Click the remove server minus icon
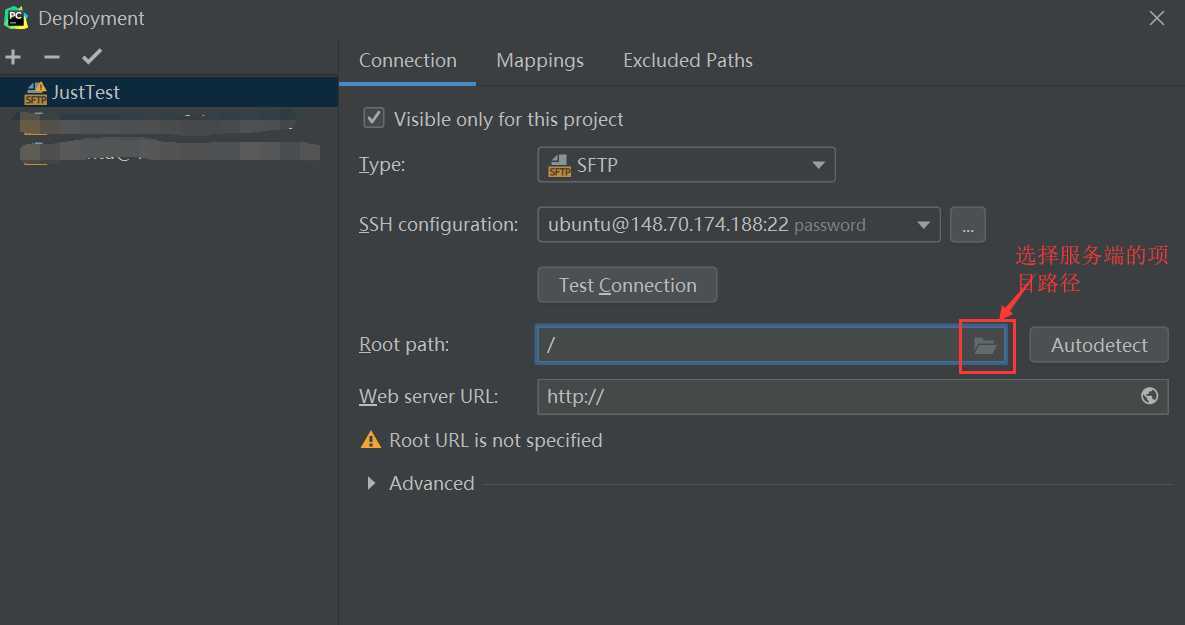The image size is (1185, 625). point(52,57)
